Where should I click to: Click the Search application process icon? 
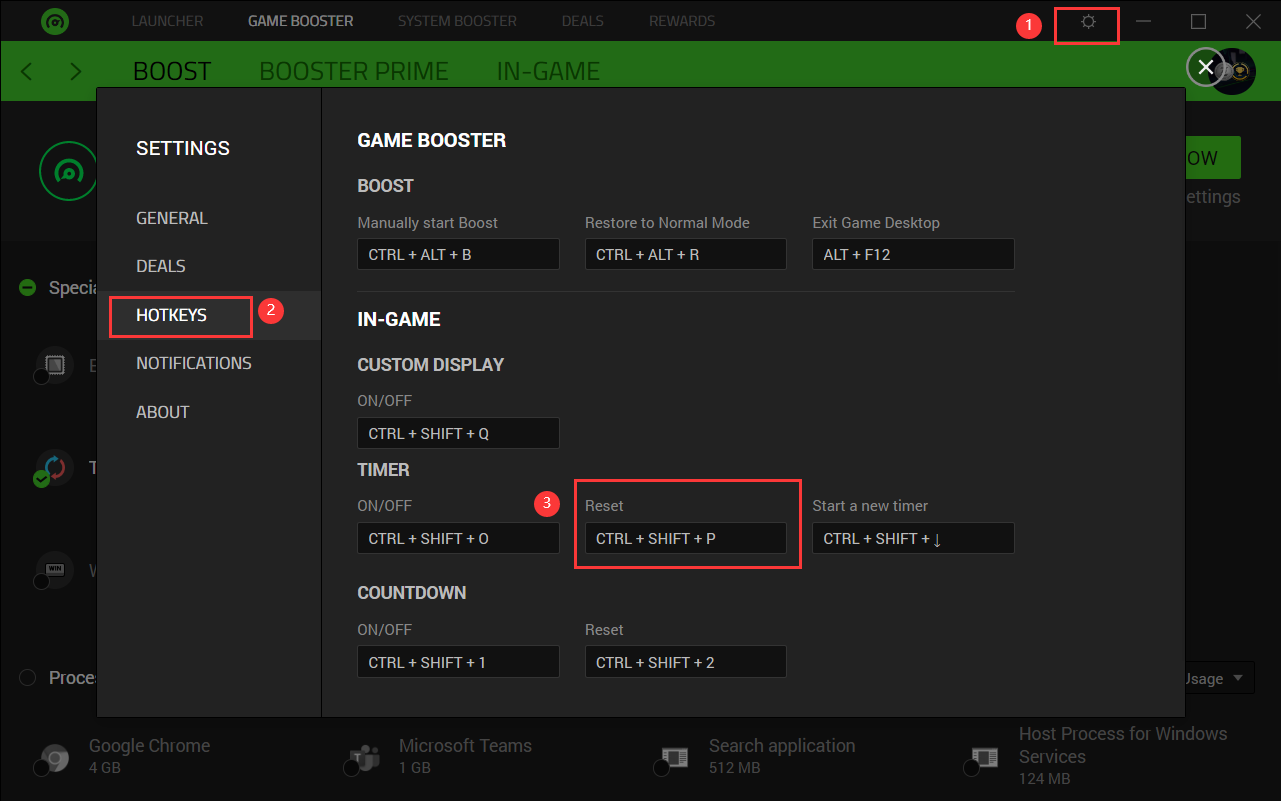(674, 757)
